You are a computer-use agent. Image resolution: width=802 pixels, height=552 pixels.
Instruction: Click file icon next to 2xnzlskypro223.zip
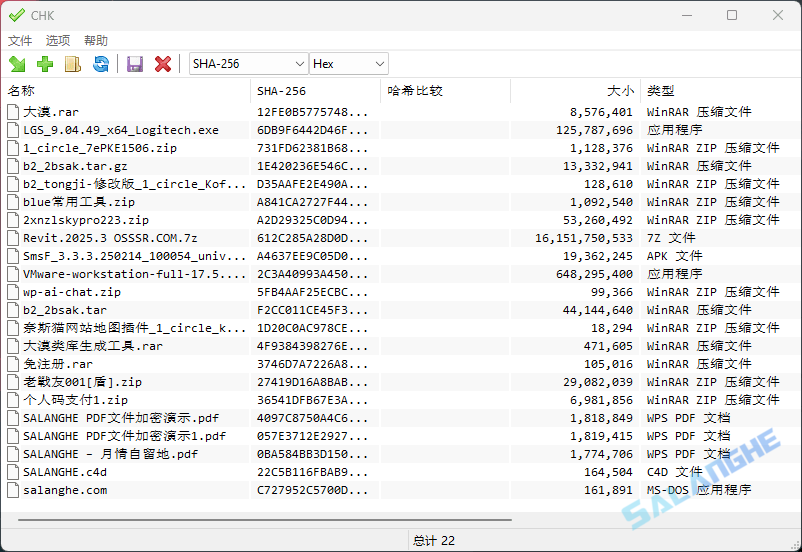pos(13,220)
